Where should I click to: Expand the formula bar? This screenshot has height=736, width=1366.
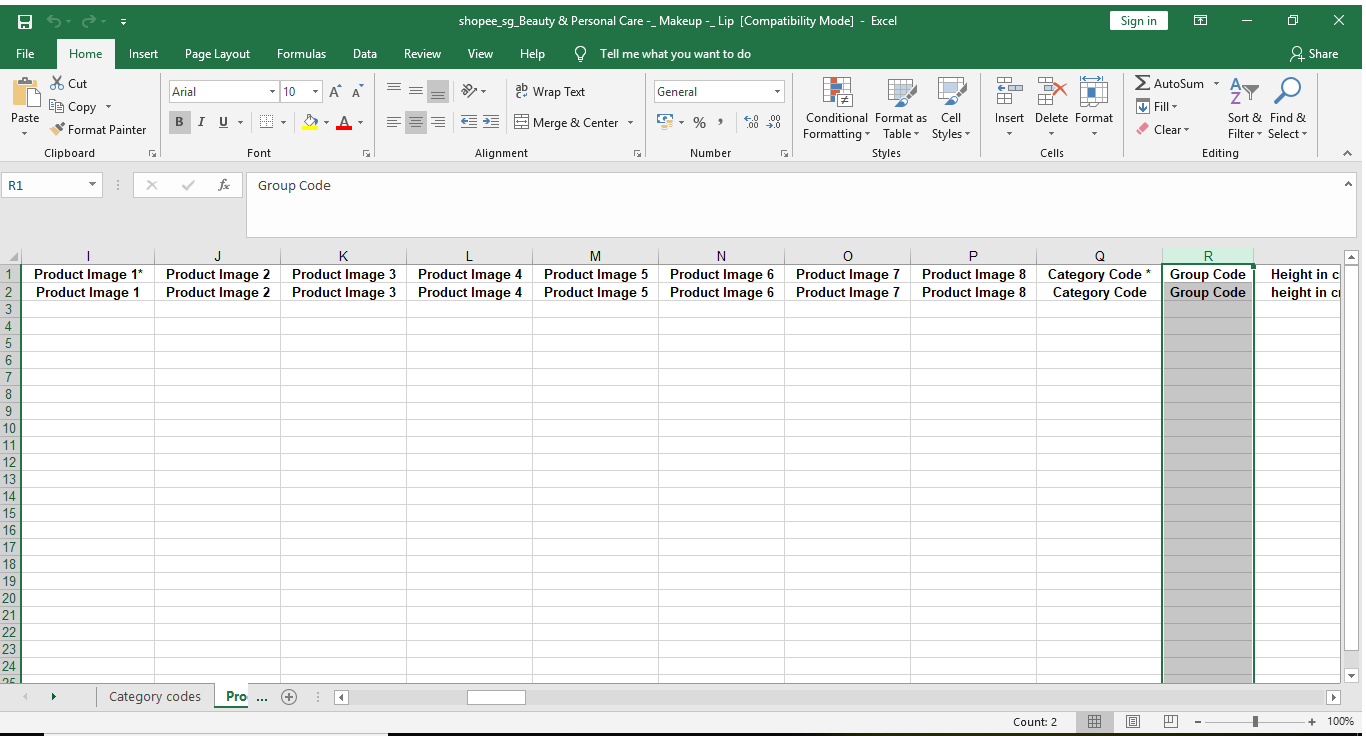pyautogui.click(x=1350, y=184)
